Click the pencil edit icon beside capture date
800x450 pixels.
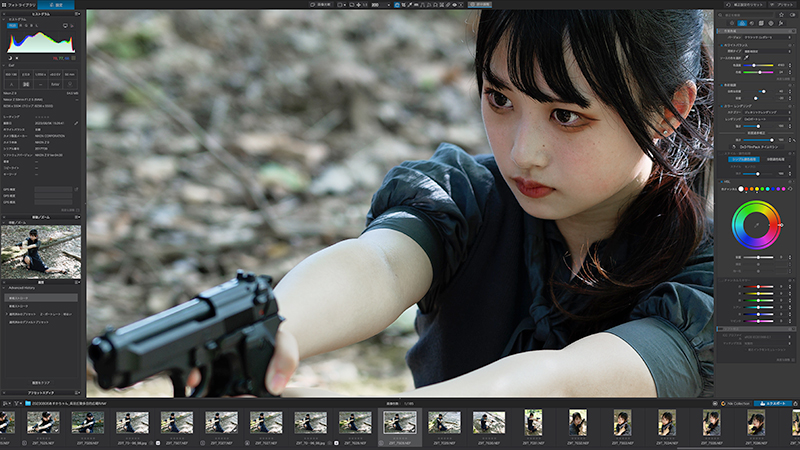coord(76,123)
